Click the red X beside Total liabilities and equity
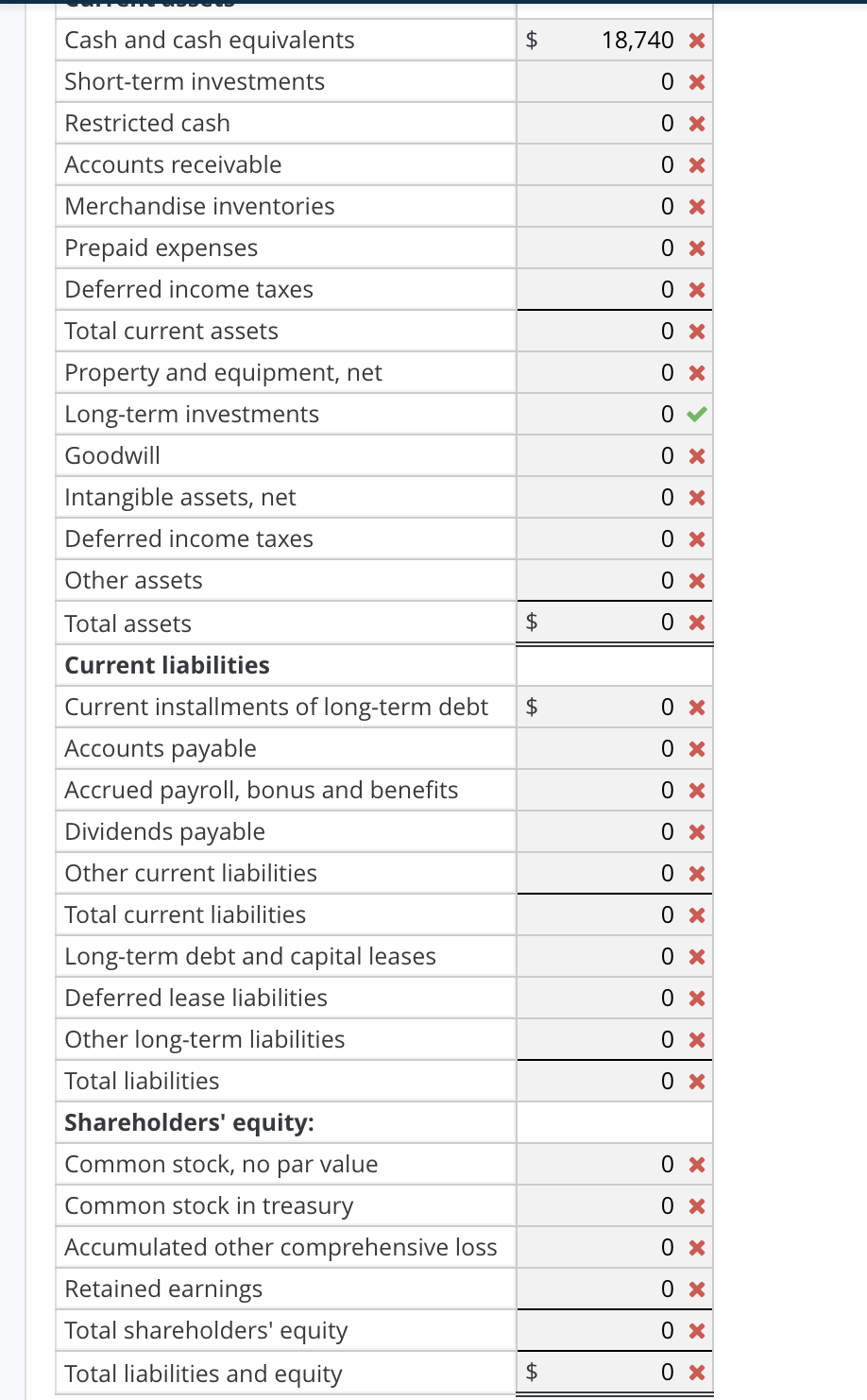The image size is (867, 1400). [696, 1372]
